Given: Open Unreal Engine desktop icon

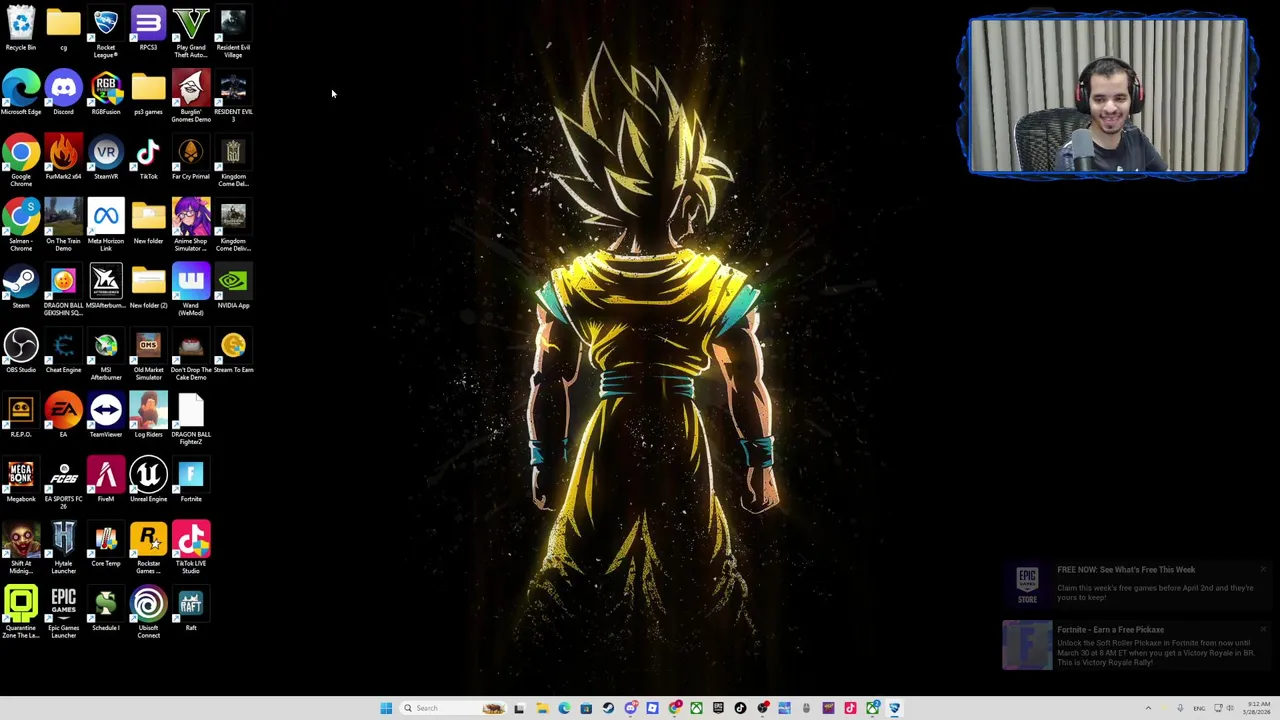Looking at the screenshot, I should (148, 481).
